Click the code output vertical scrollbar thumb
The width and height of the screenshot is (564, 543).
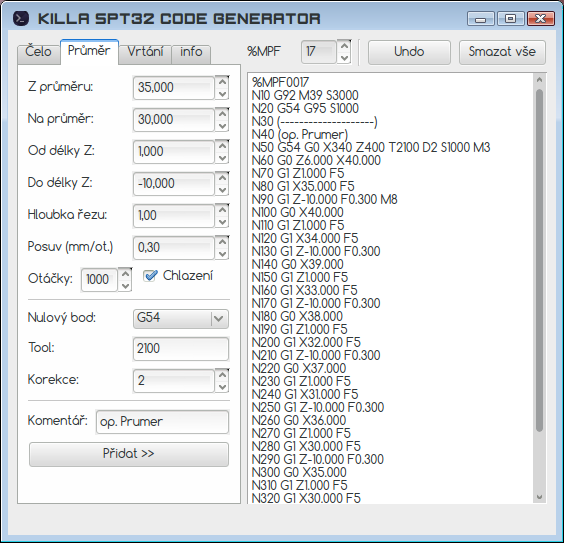point(539,260)
